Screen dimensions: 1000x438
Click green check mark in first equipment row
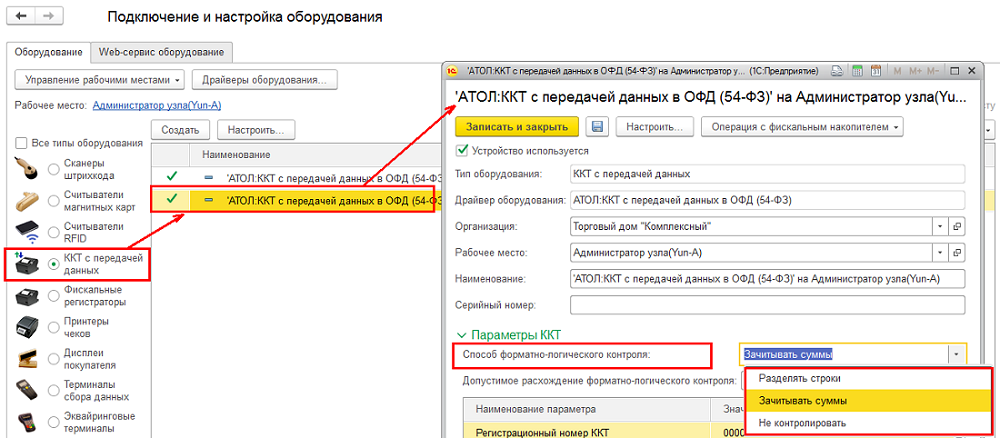tap(171, 177)
